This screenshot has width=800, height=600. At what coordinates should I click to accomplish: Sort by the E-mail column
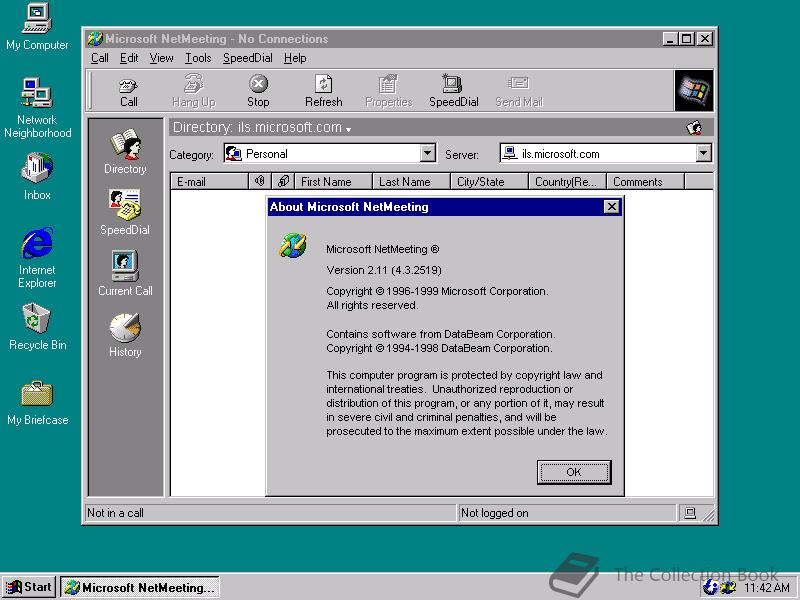tap(209, 182)
